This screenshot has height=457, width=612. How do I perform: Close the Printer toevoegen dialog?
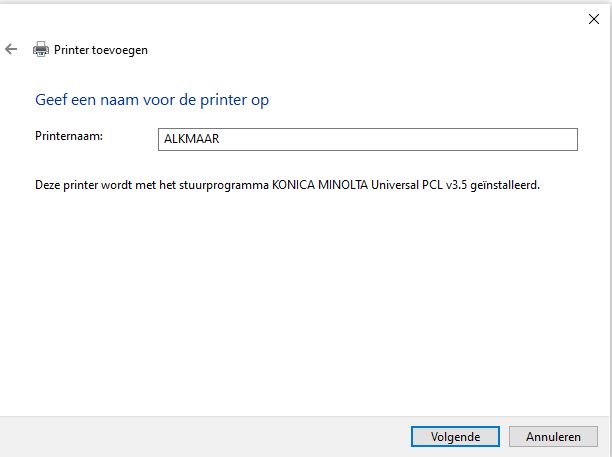click(587, 17)
